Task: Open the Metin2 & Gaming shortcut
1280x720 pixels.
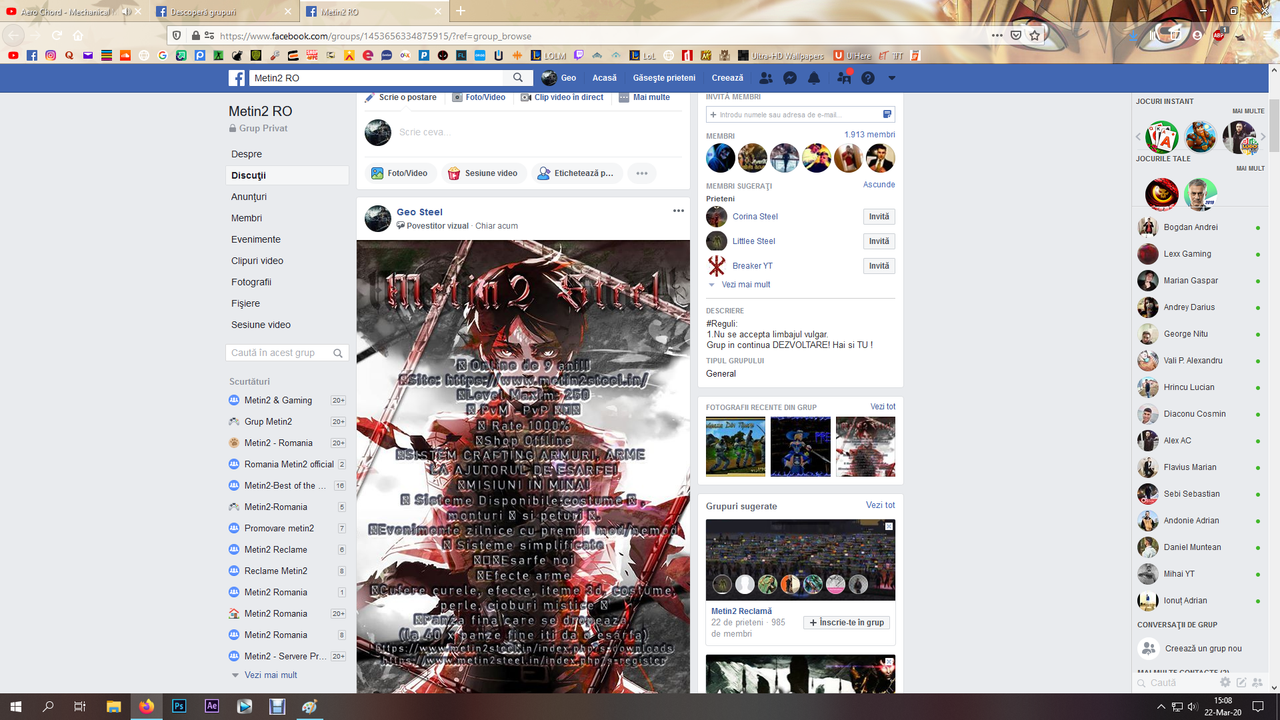Action: pyautogui.click(x=278, y=400)
